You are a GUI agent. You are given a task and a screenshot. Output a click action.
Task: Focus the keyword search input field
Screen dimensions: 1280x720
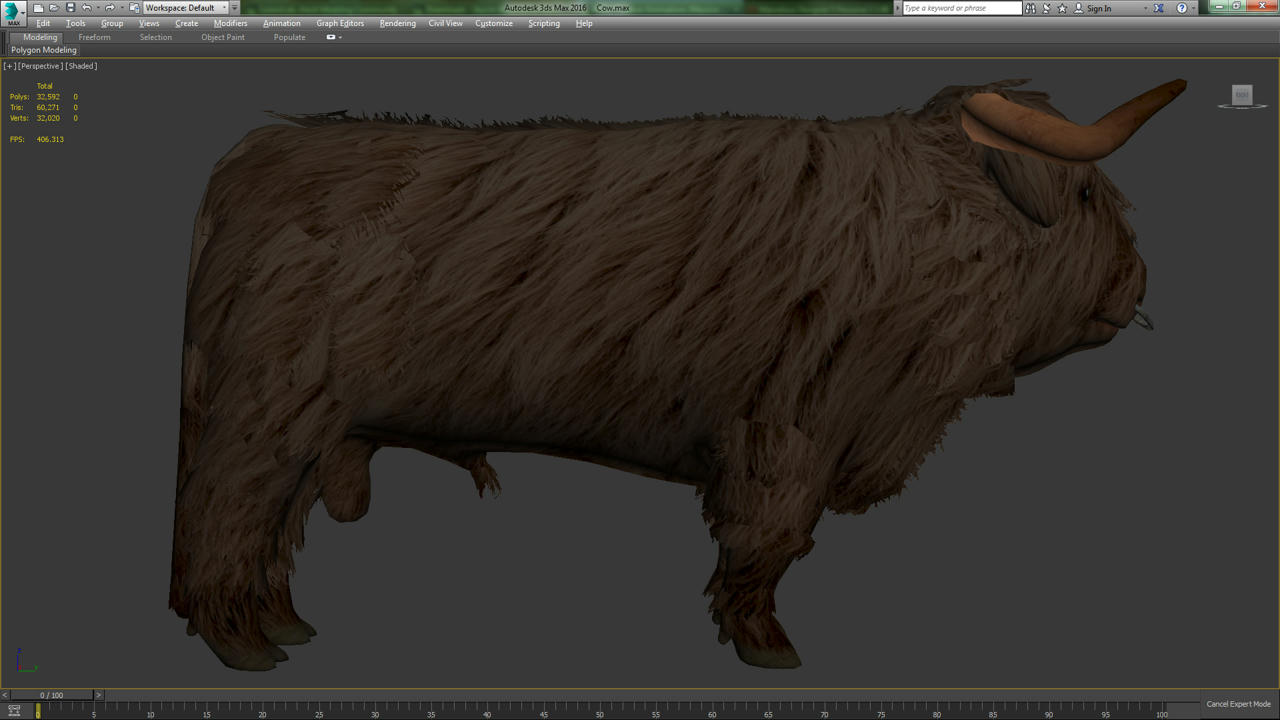(x=962, y=8)
